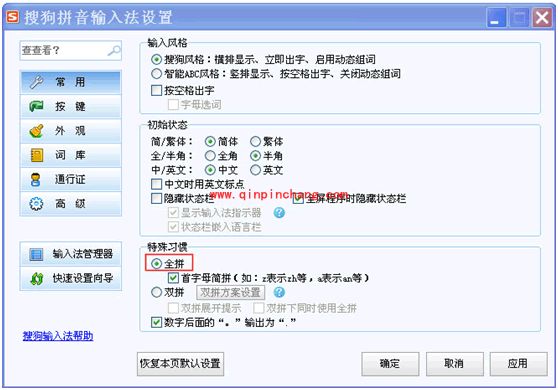Close the settings window
Image resolution: width=558 pixels, height=390 pixels.
542,17
